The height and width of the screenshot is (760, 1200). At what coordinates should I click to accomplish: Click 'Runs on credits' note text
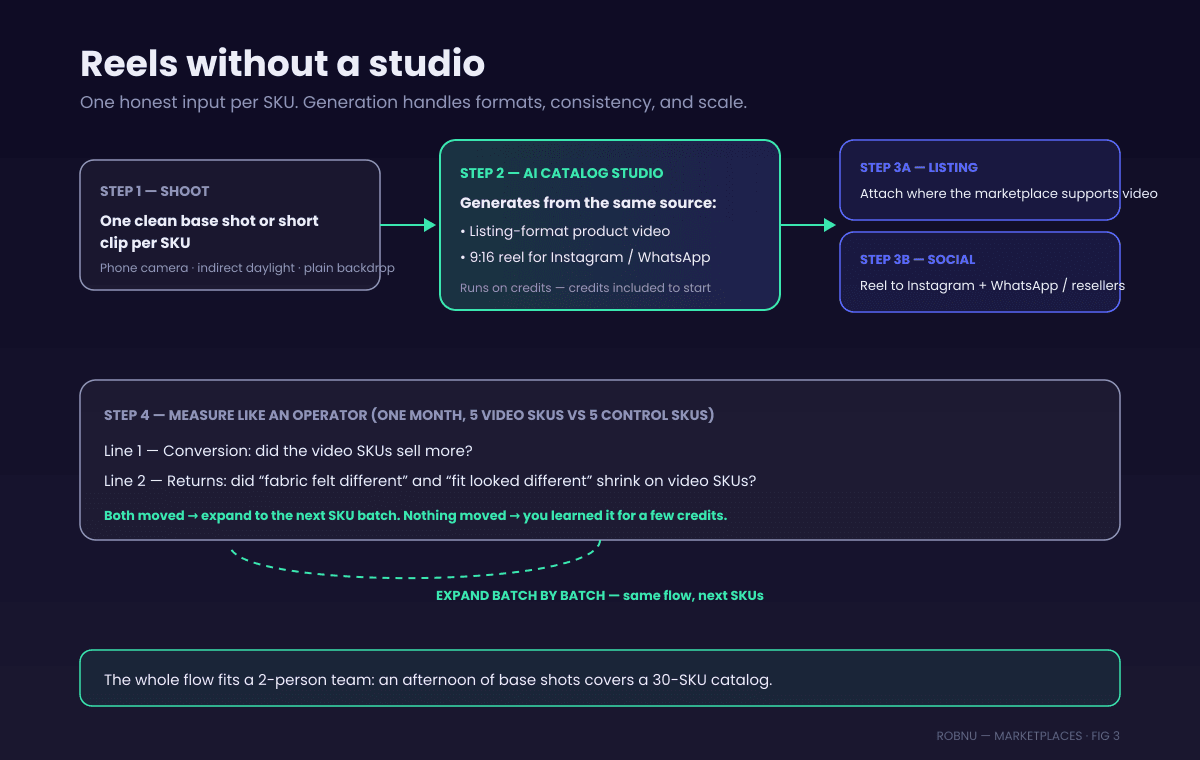pyautogui.click(x=585, y=288)
